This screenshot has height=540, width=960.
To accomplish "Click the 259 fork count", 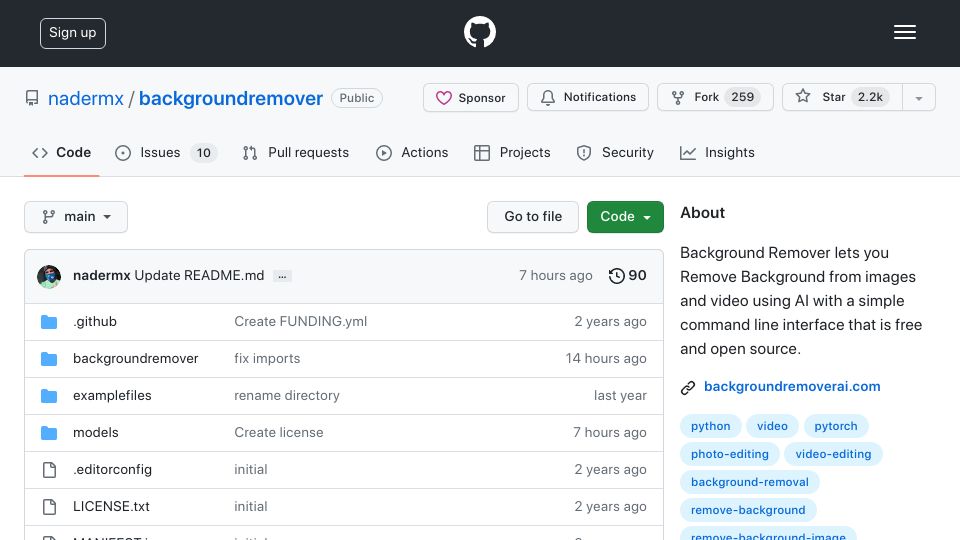I will 742,97.
